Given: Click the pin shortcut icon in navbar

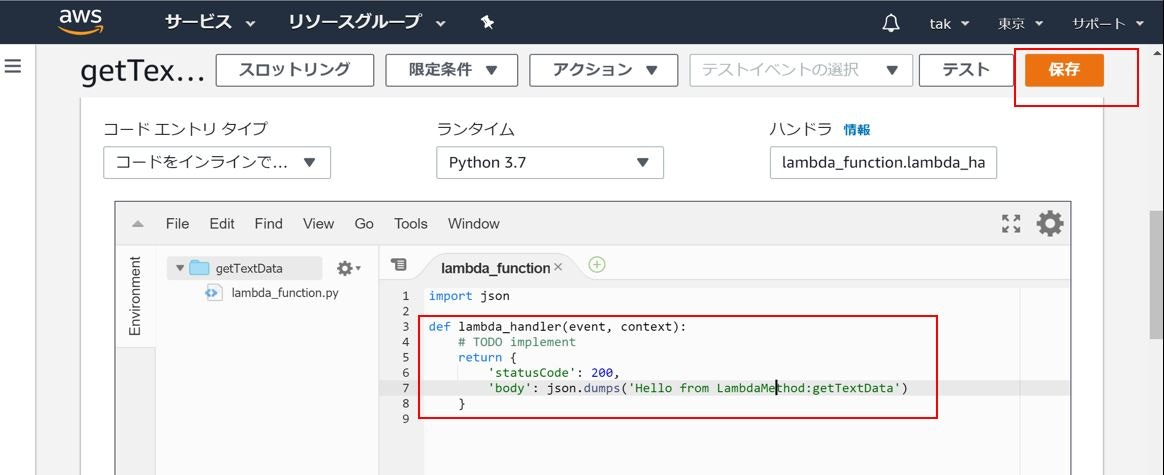Looking at the screenshot, I should tap(487, 22).
